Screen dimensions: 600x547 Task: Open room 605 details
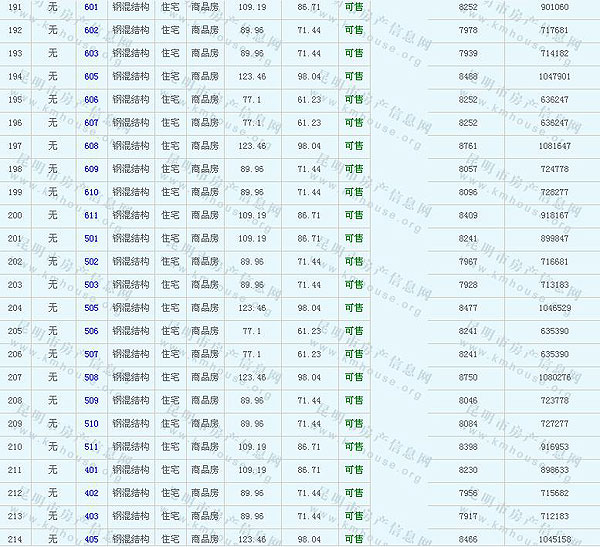pos(91,76)
